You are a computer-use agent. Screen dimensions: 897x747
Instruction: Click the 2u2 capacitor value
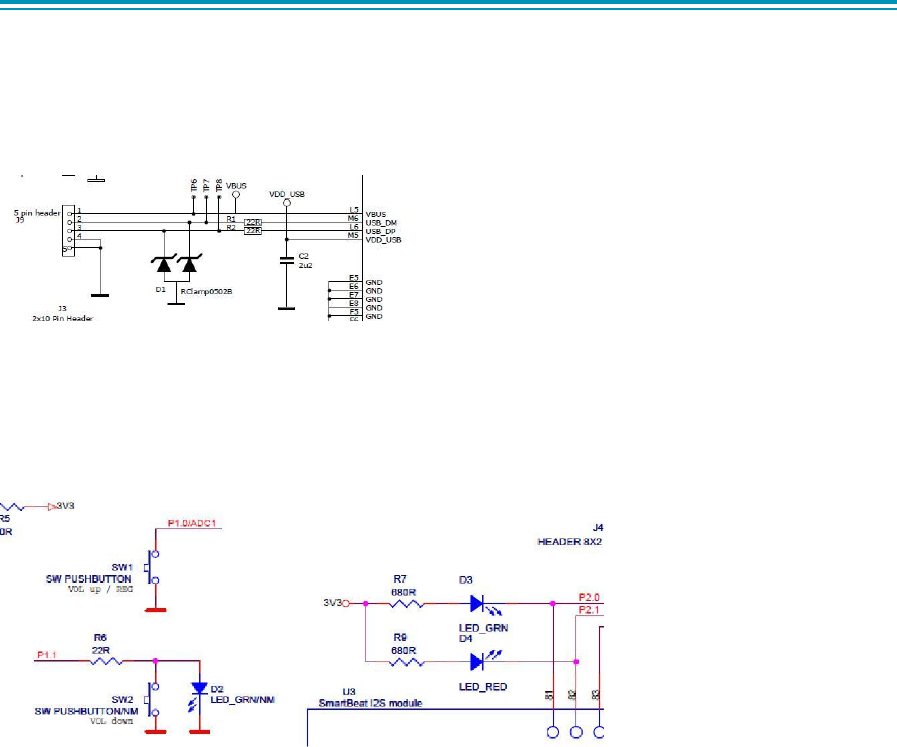pyautogui.click(x=305, y=265)
